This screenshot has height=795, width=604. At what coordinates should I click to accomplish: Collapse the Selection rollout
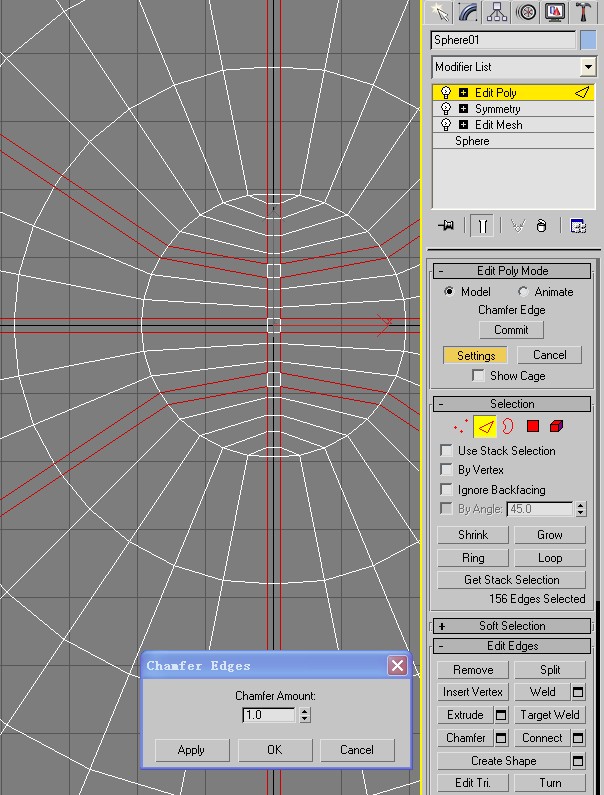coord(512,404)
